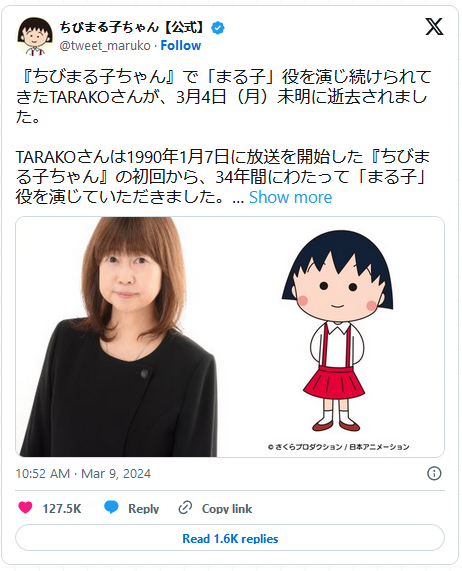Click the Reply text label
The image size is (462, 571).
[143, 508]
